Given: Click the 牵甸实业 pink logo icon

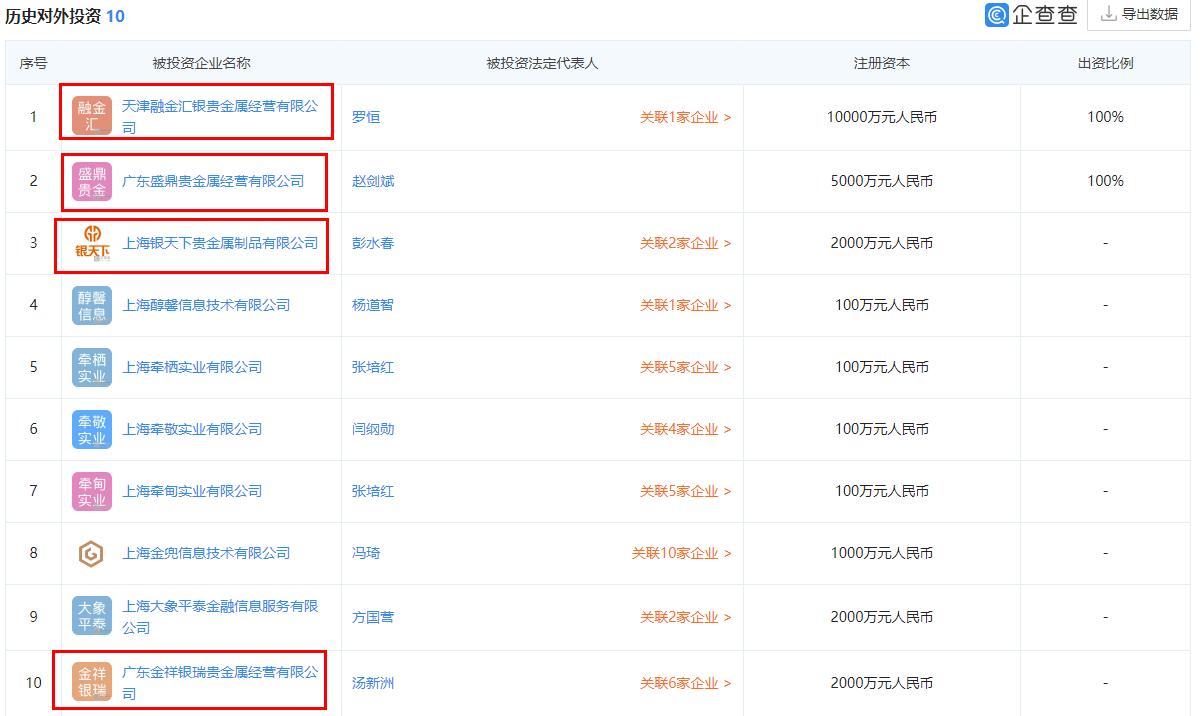Looking at the screenshot, I should 90,491.
